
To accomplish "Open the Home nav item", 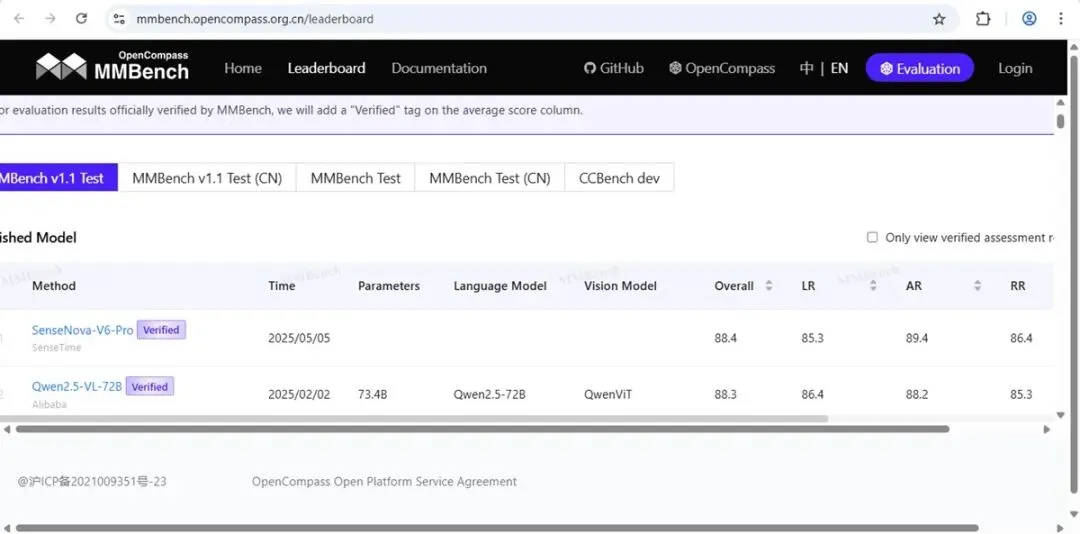I will (x=242, y=68).
